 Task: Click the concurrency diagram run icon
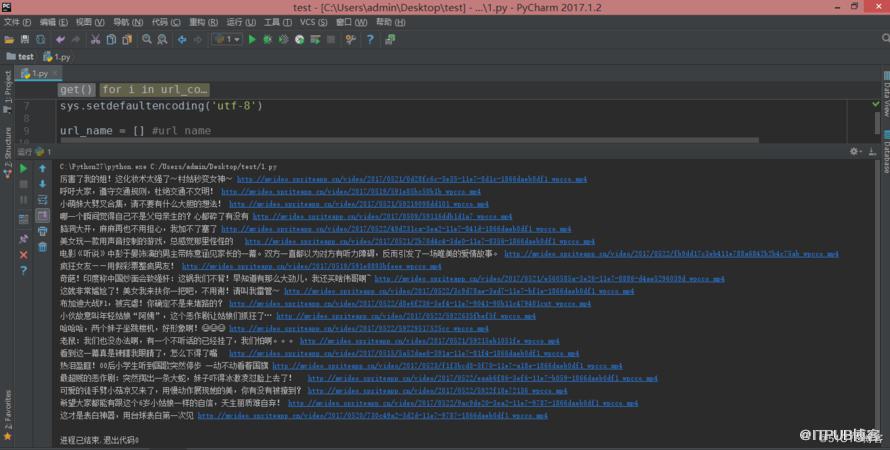pos(316,39)
